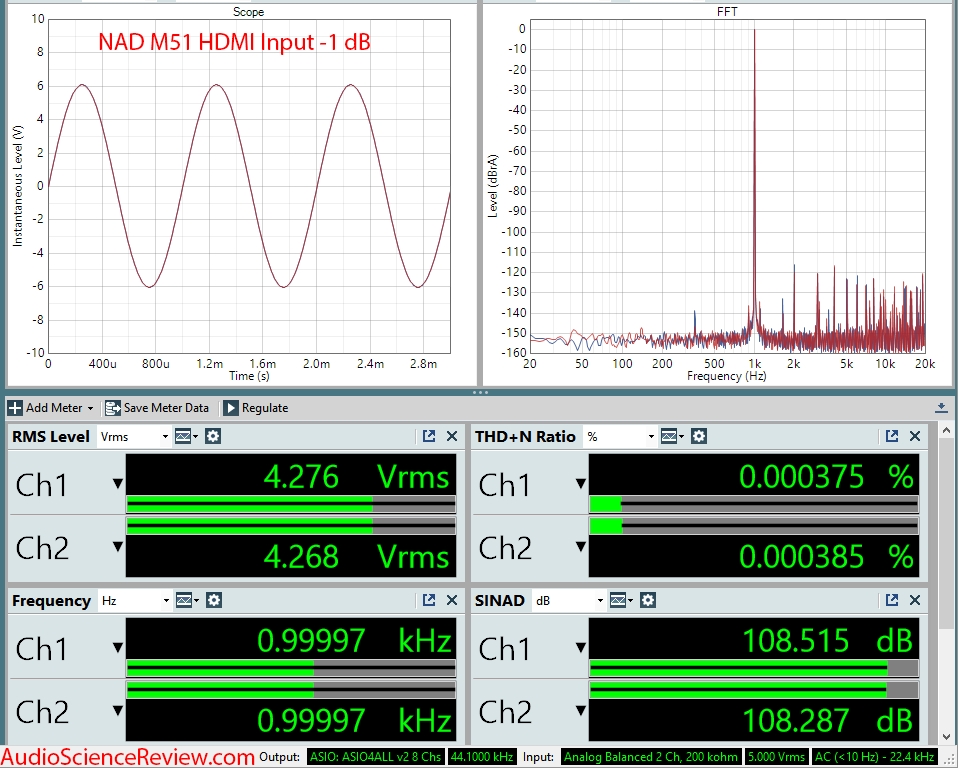The image size is (958, 768).
Task: Click meters panel scrollbar down arrow
Action: (x=946, y=737)
